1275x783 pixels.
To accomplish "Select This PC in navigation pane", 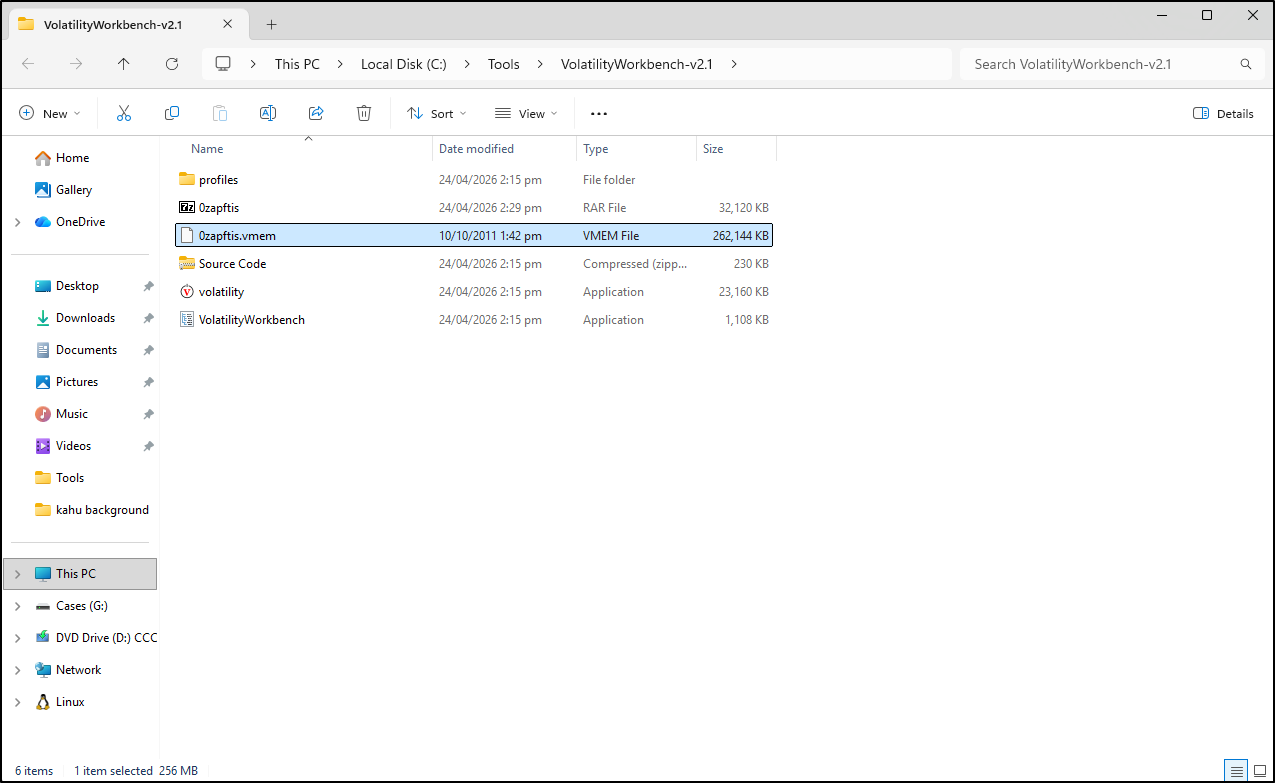I will point(80,574).
